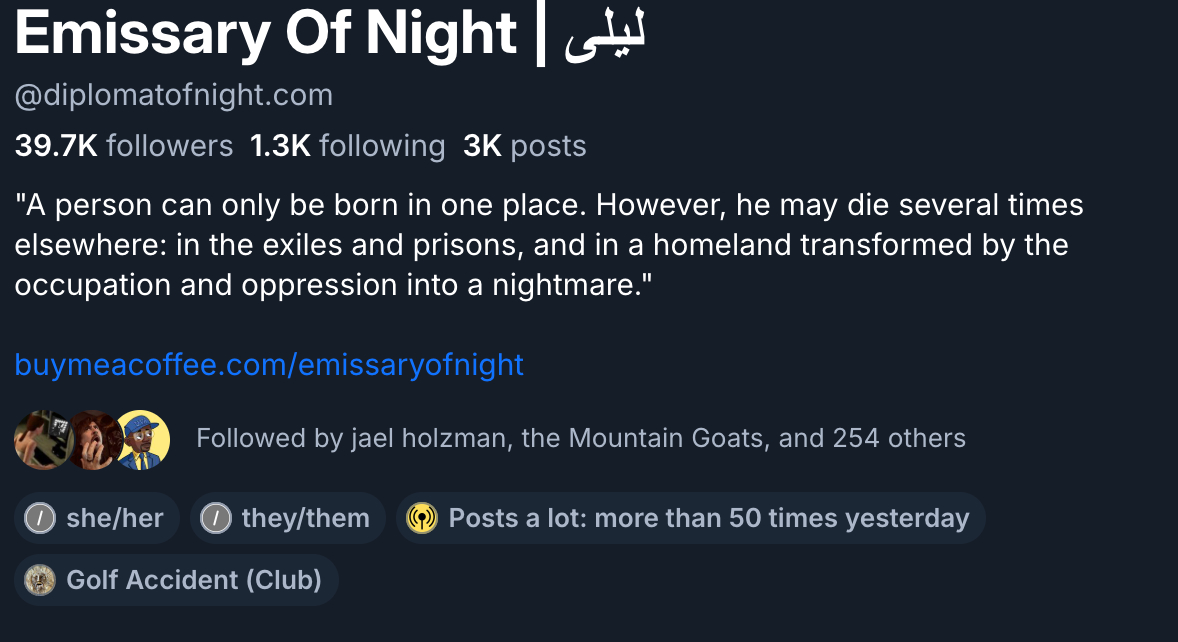This screenshot has width=1178, height=642.
Task: Click the Emissary Of Night display name
Action: pyautogui.click(x=265, y=35)
